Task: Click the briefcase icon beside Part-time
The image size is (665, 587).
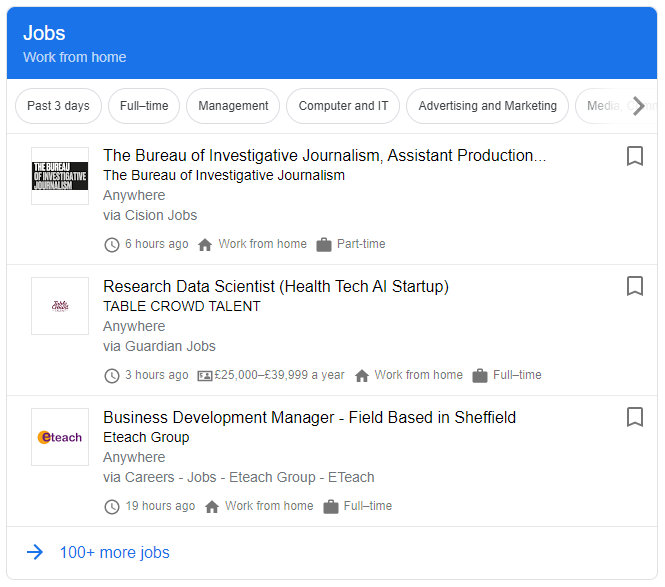Action: 324,245
